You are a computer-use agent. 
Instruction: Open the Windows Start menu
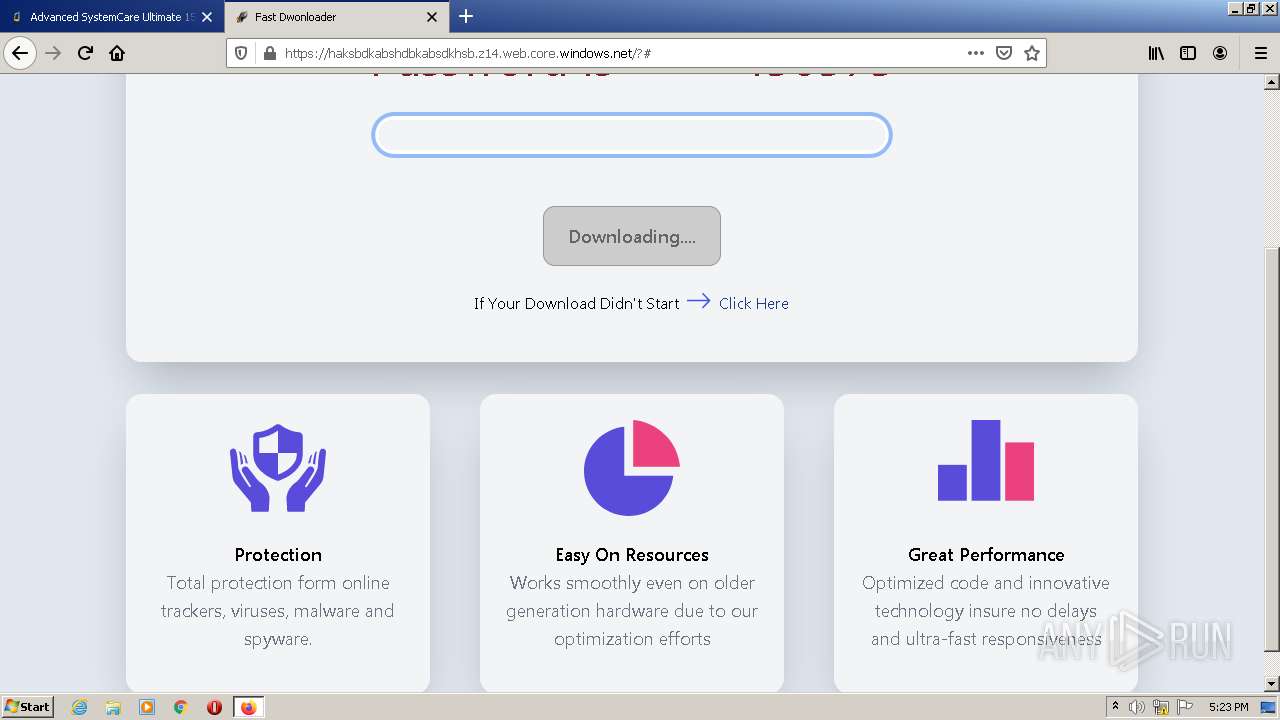(x=27, y=706)
